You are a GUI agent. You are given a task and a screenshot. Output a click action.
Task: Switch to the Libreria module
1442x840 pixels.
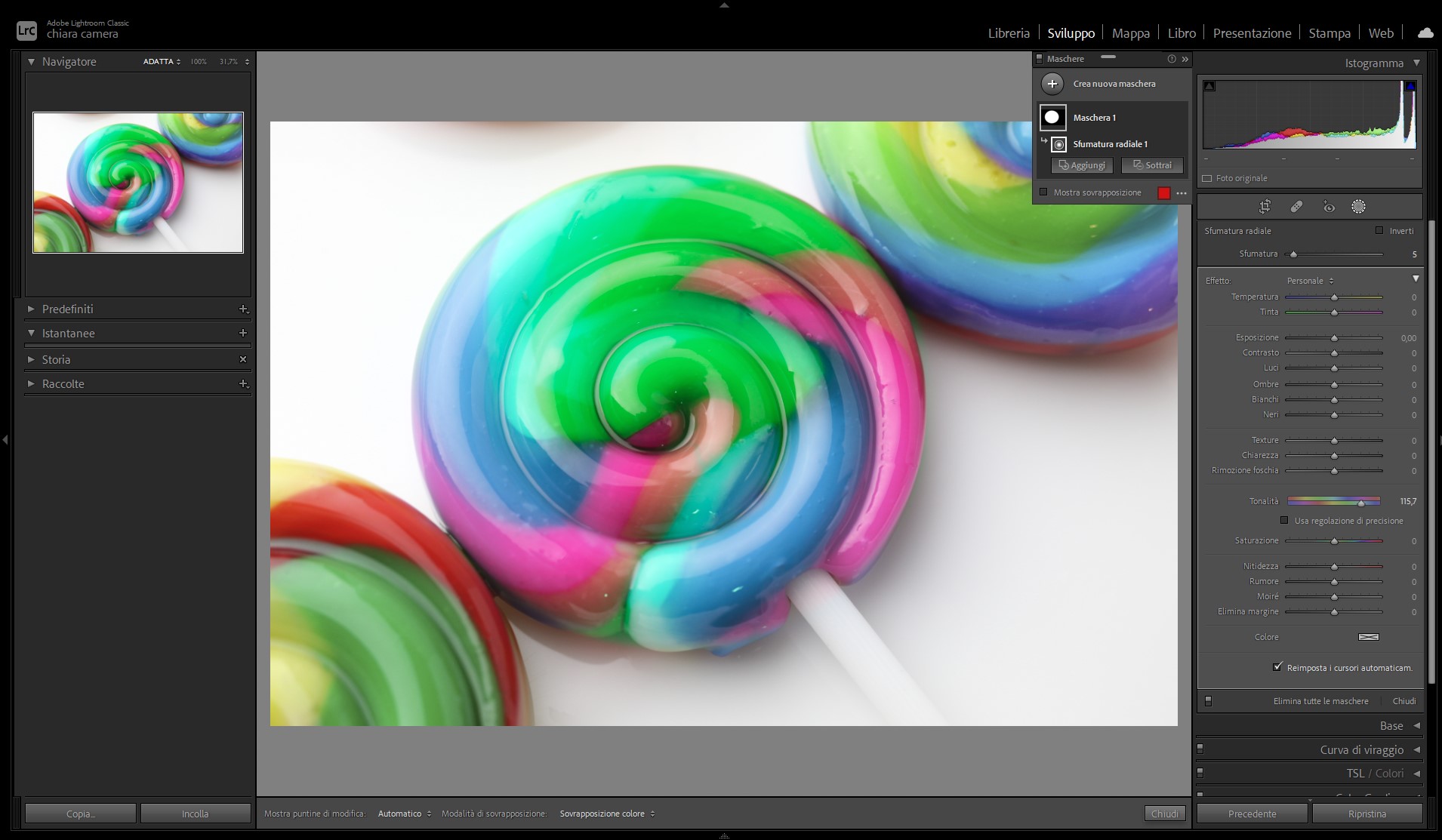(x=1009, y=33)
